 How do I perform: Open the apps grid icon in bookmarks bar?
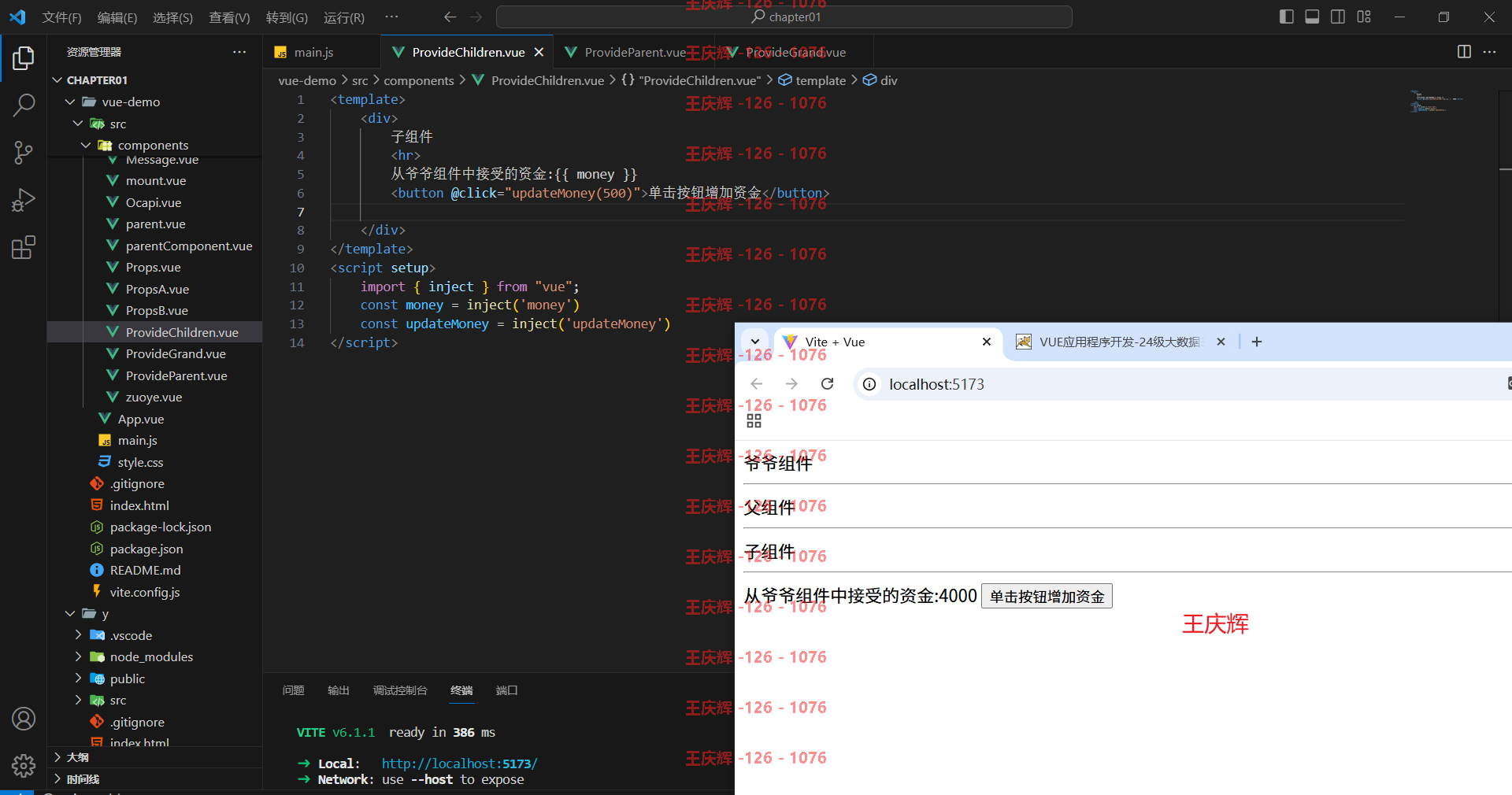pyautogui.click(x=754, y=421)
